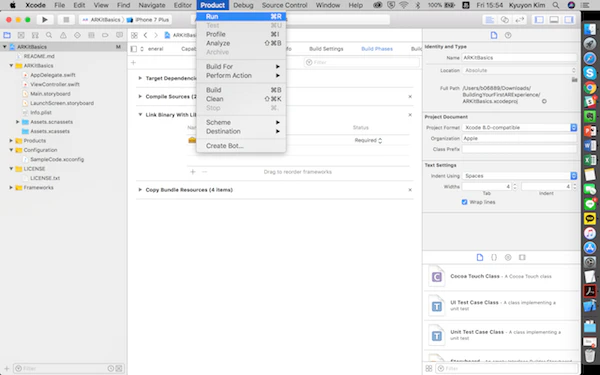Expand the Assets.scnassets folder
This screenshot has height=375, width=600.
[18, 122]
